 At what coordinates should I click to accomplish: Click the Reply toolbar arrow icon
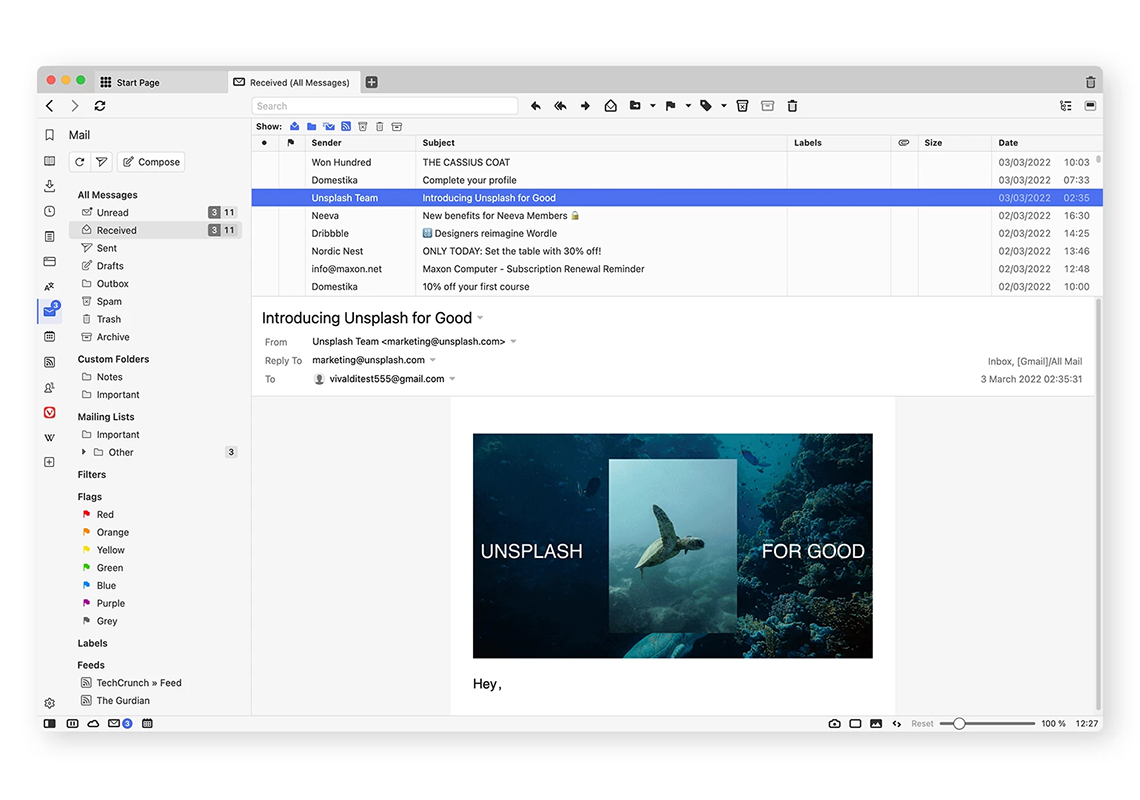[x=536, y=105]
